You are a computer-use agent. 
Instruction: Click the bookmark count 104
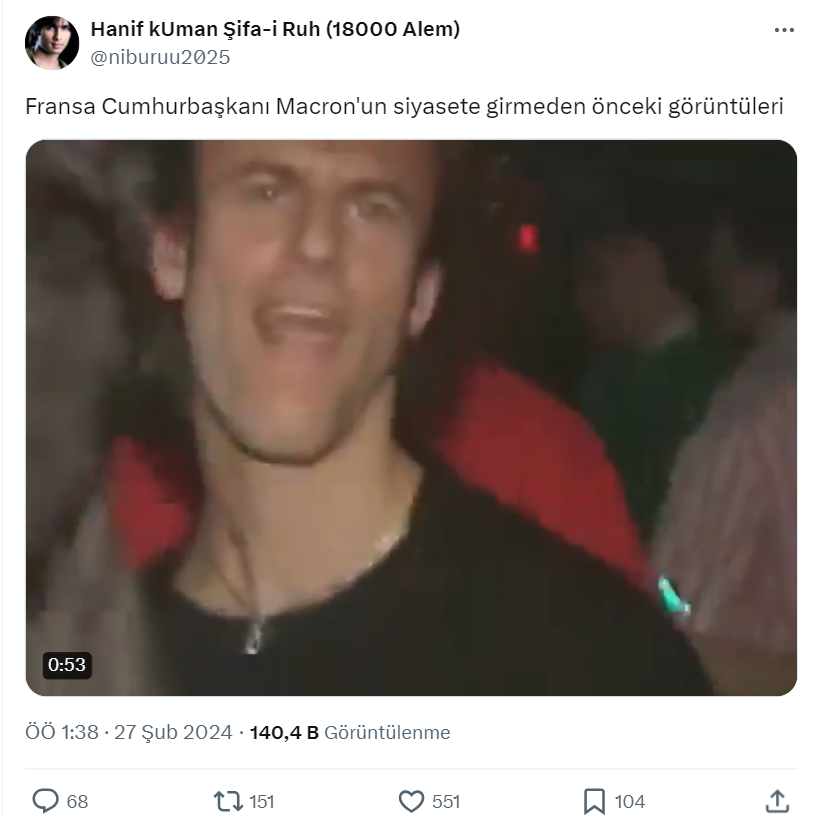point(630,801)
